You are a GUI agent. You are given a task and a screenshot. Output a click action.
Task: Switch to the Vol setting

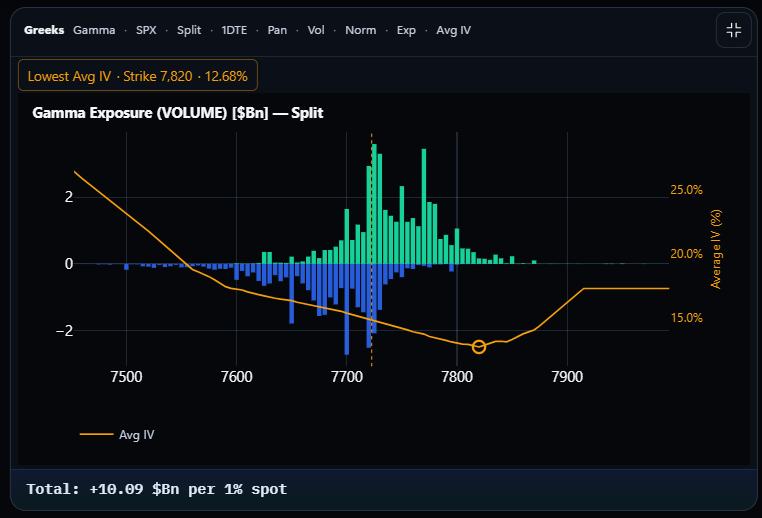pyautogui.click(x=316, y=30)
